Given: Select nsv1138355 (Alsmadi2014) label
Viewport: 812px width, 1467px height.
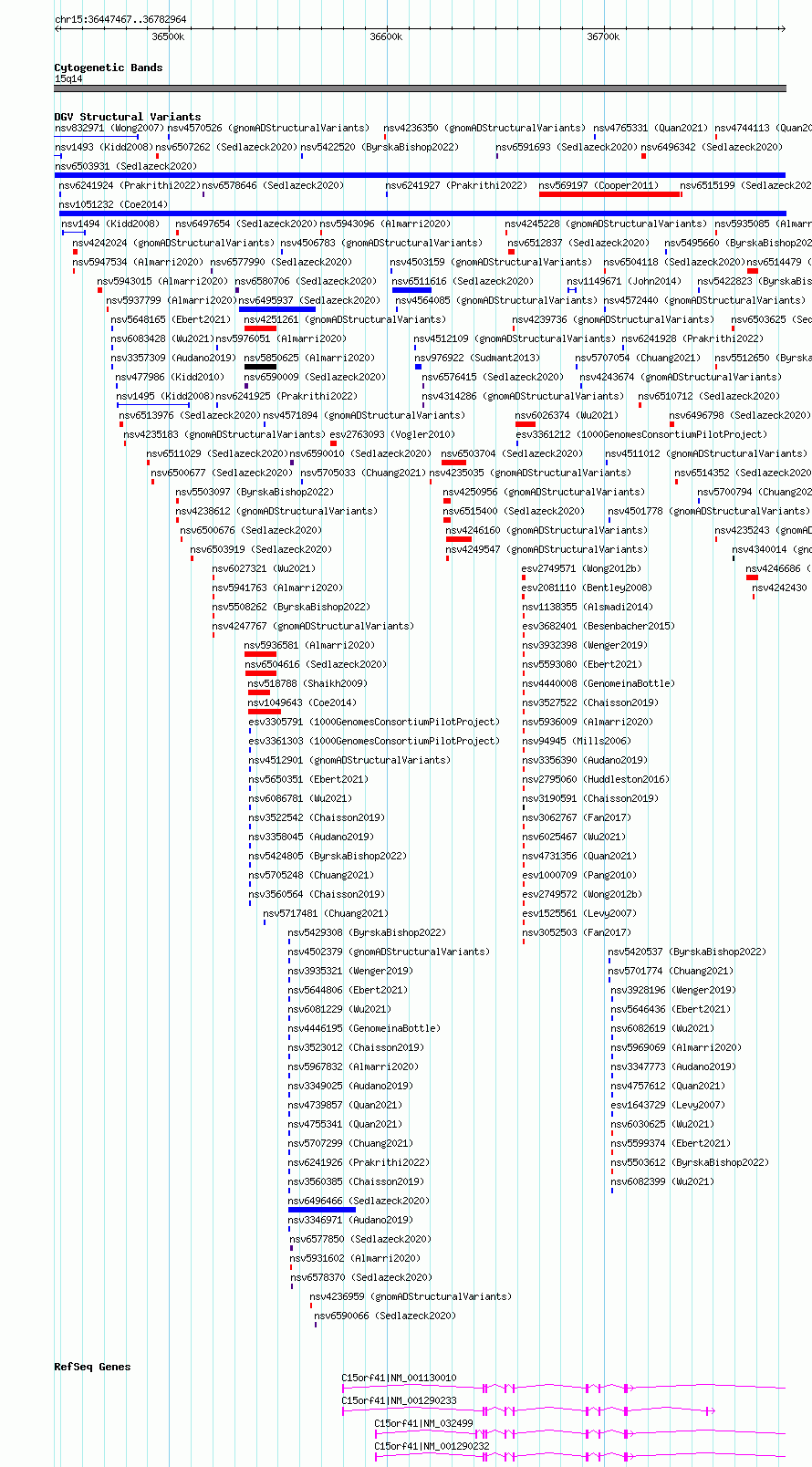Looking at the screenshot, I should [588, 607].
